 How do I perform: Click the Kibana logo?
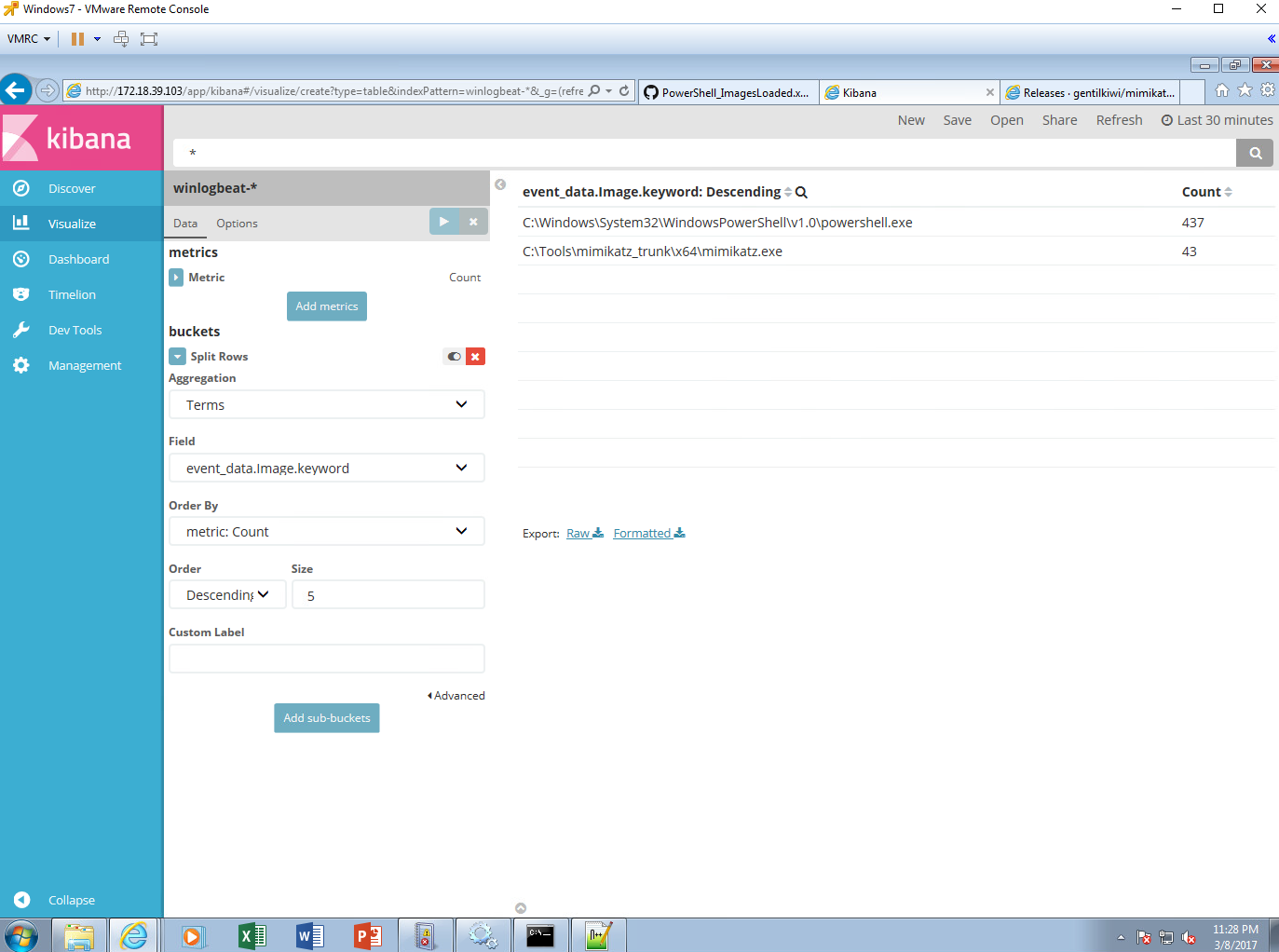click(81, 138)
